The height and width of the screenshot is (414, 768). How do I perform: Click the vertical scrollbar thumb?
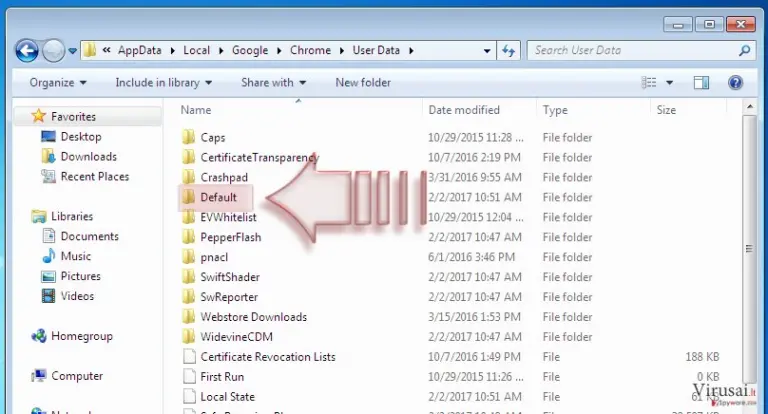tap(749, 249)
